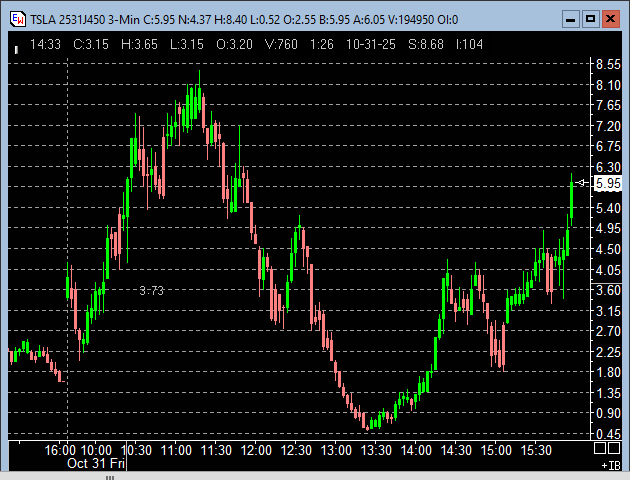Click the TSLA 2531J450 3-Min title text

[x=87, y=18]
